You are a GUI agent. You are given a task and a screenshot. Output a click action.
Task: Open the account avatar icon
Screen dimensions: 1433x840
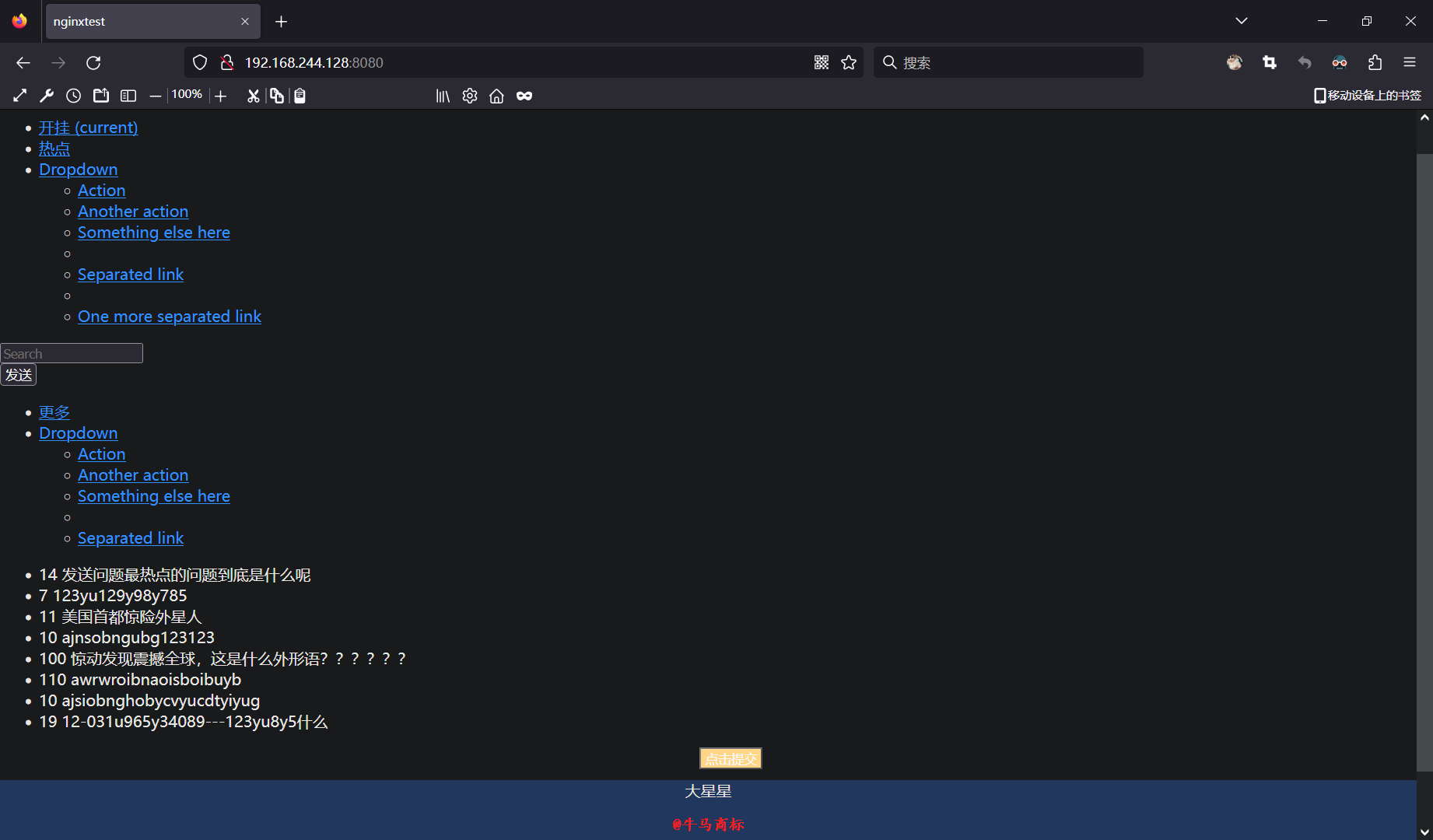pos(1235,63)
